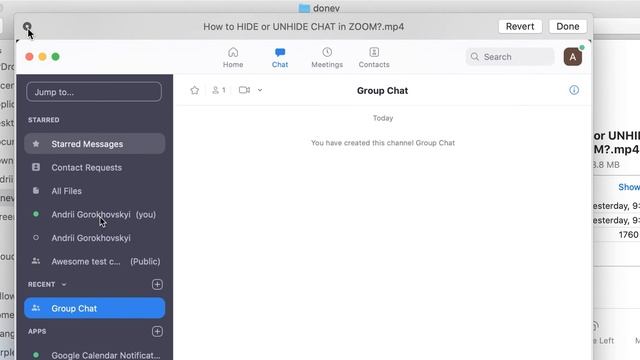
Task: Open All Files
Action: [95, 191]
